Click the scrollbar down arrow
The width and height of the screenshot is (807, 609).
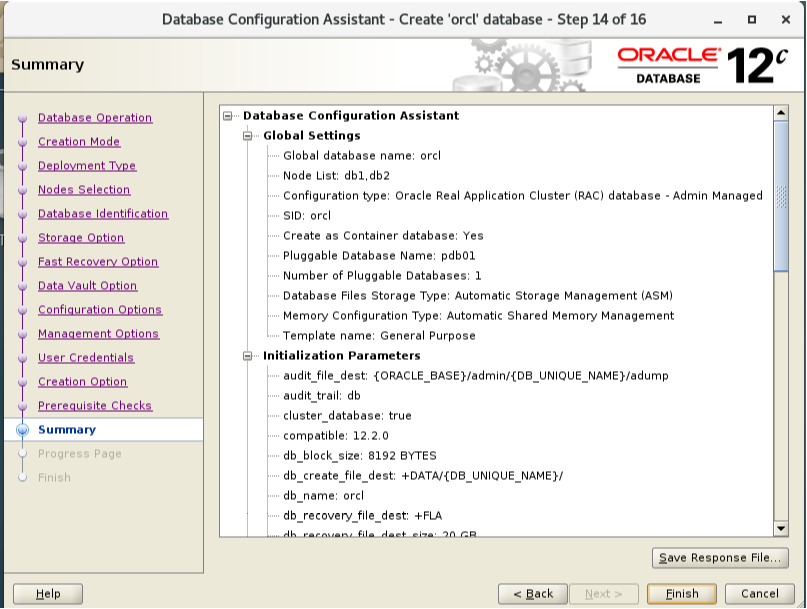pyautogui.click(x=781, y=529)
